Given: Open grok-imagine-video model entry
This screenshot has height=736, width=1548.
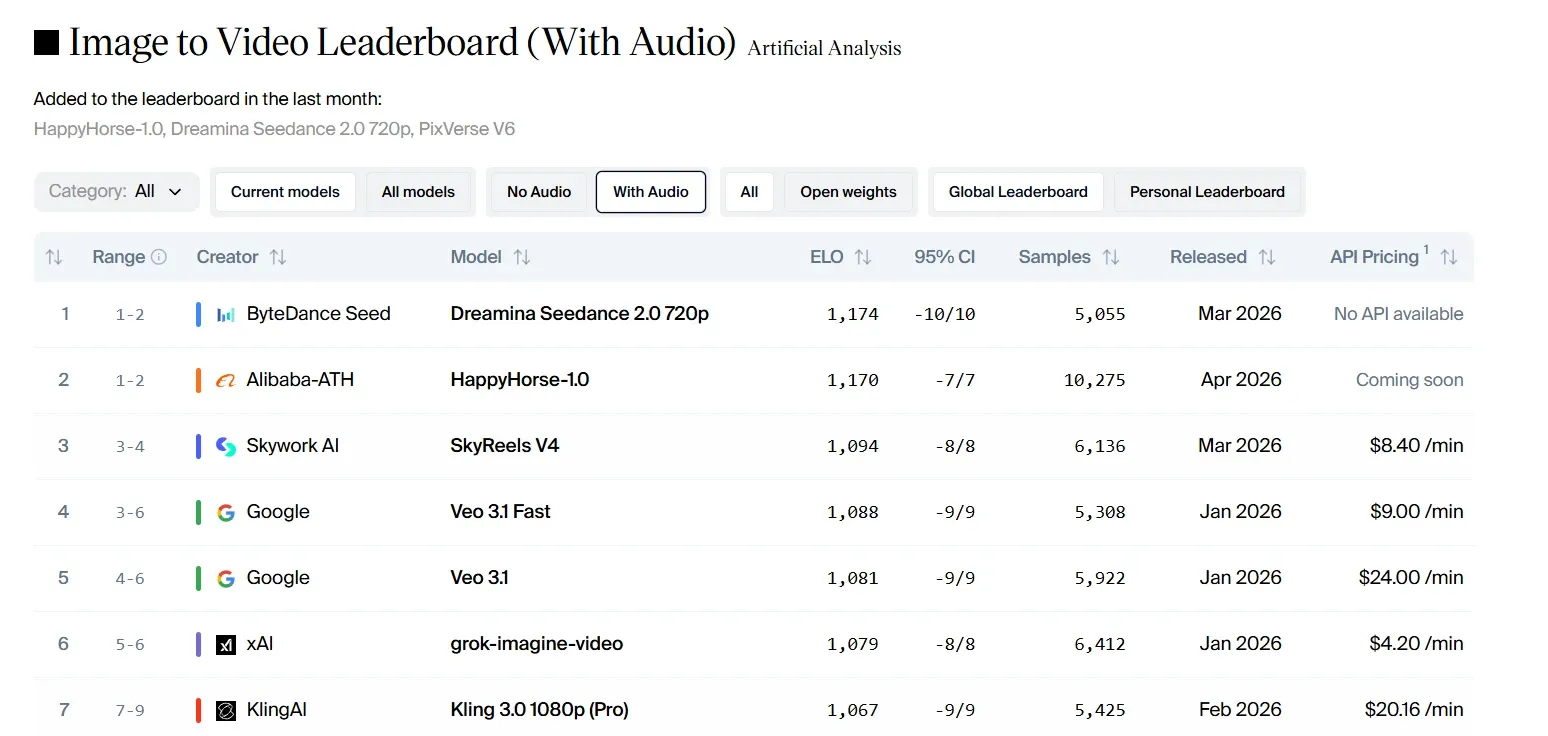Looking at the screenshot, I should [537, 644].
